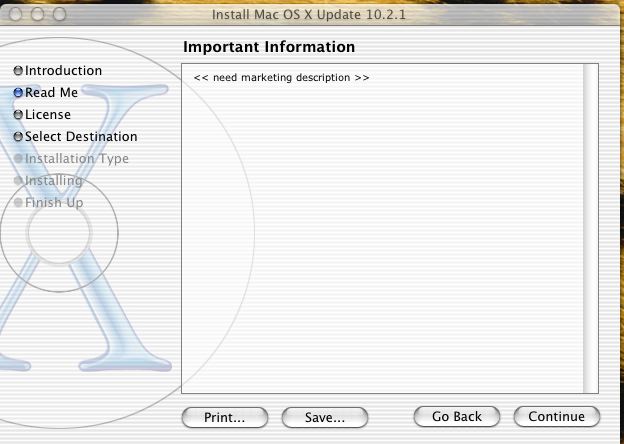The width and height of the screenshot is (624, 444).
Task: Open the Print... dialog
Action: tap(224, 417)
